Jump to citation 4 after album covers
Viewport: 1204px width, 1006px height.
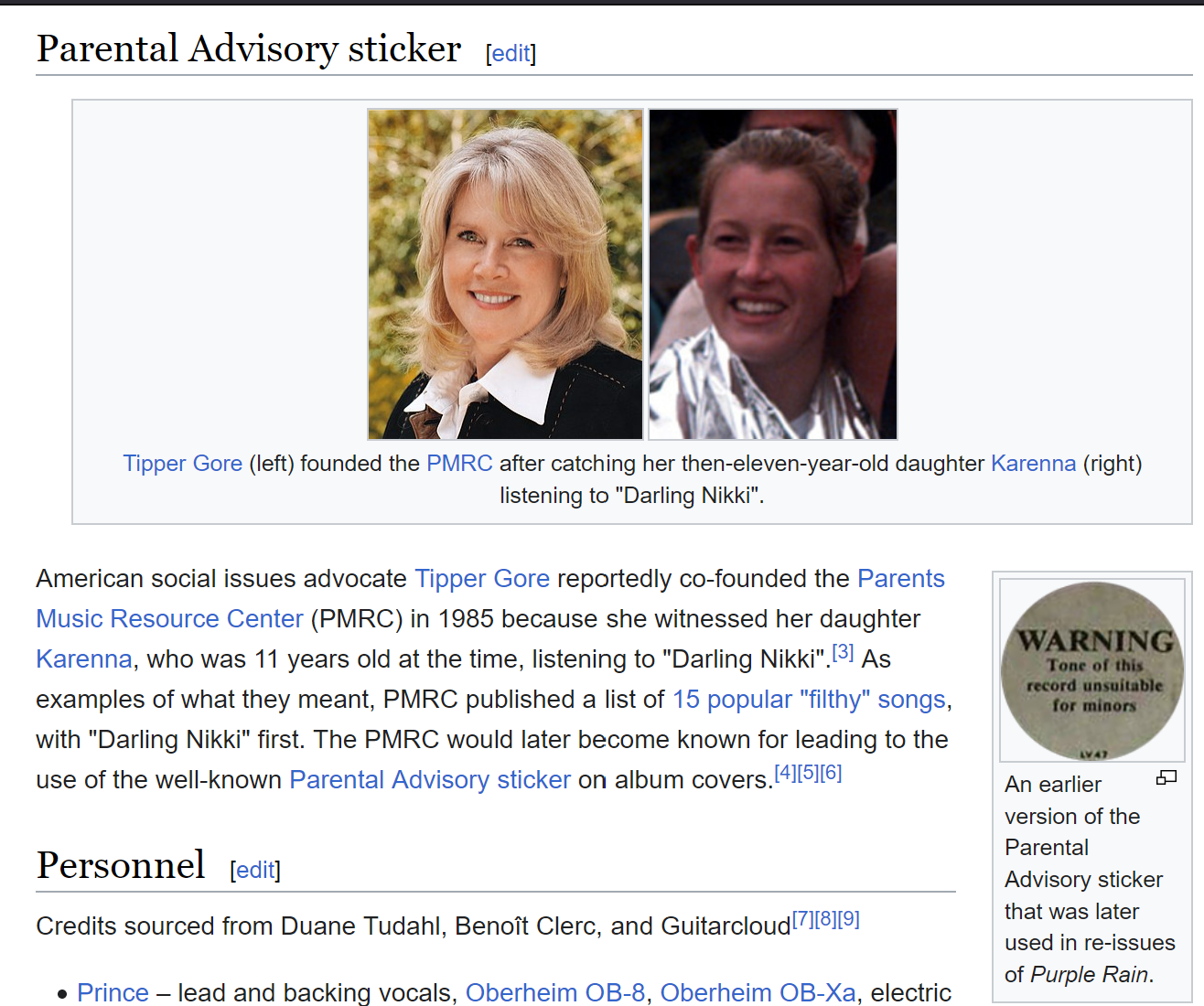pyautogui.click(x=785, y=773)
